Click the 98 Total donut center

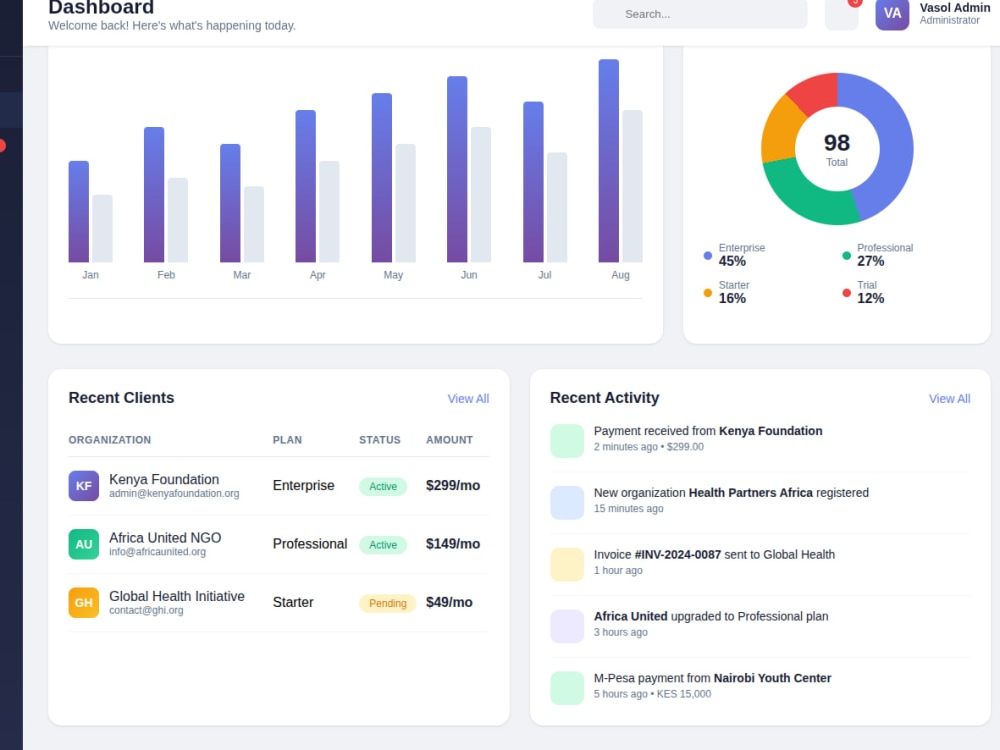pyautogui.click(x=837, y=149)
